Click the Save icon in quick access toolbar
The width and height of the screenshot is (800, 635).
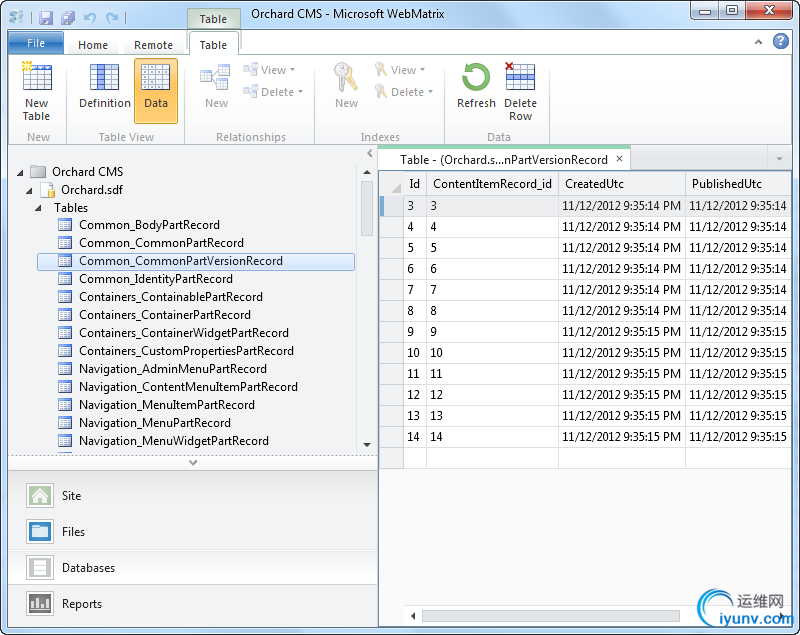[46, 18]
